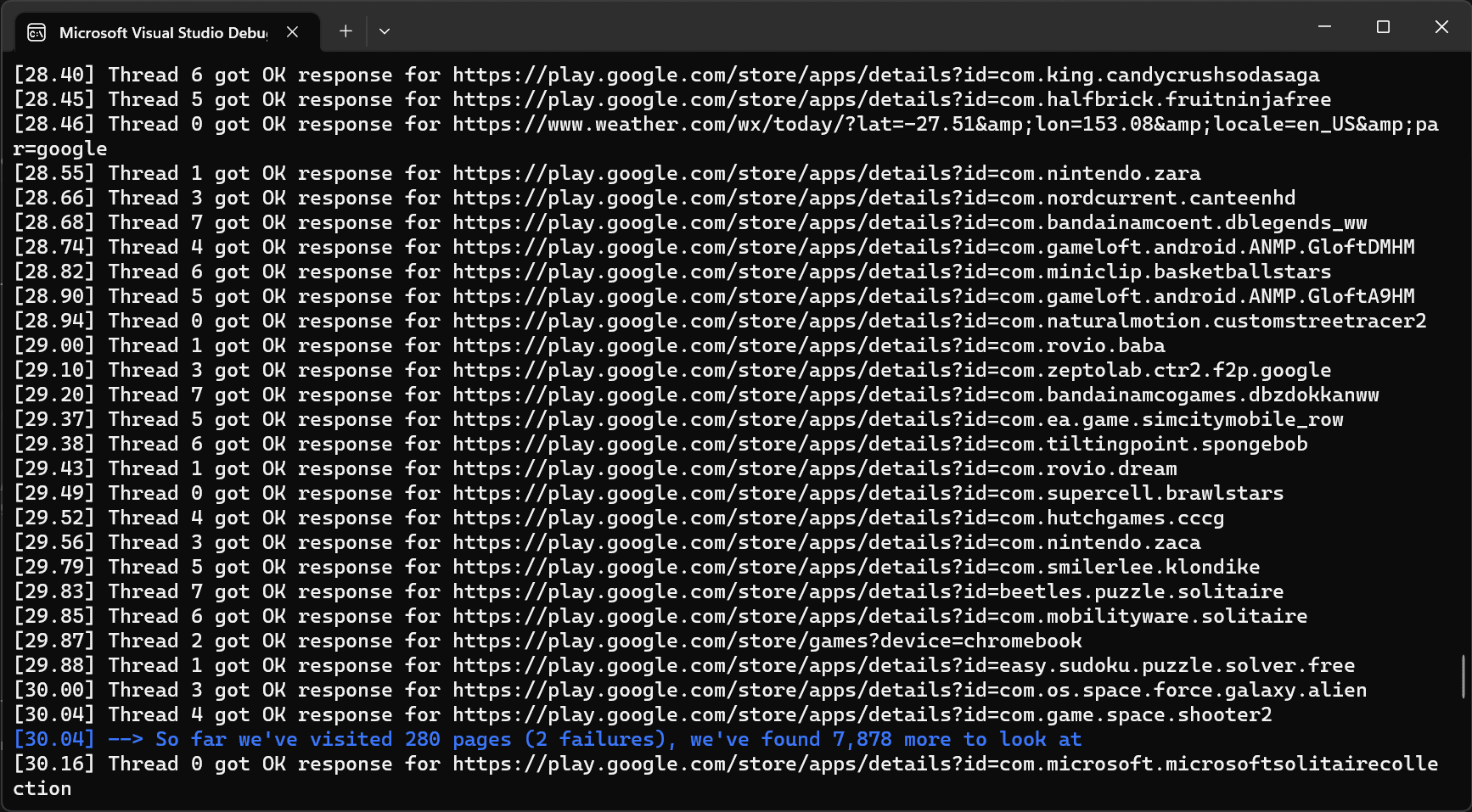The width and height of the screenshot is (1472, 812).
Task: Click the easy.sudoku.puzzle.solver.free URL line
Action: coord(684,665)
